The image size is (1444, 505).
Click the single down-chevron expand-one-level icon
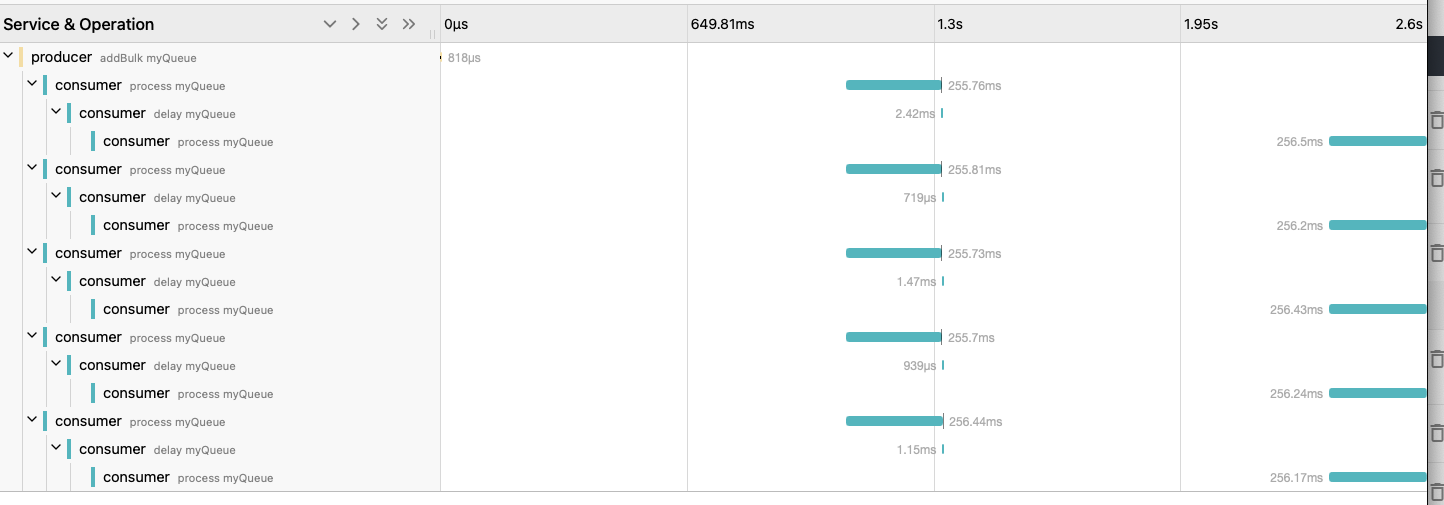[330, 24]
